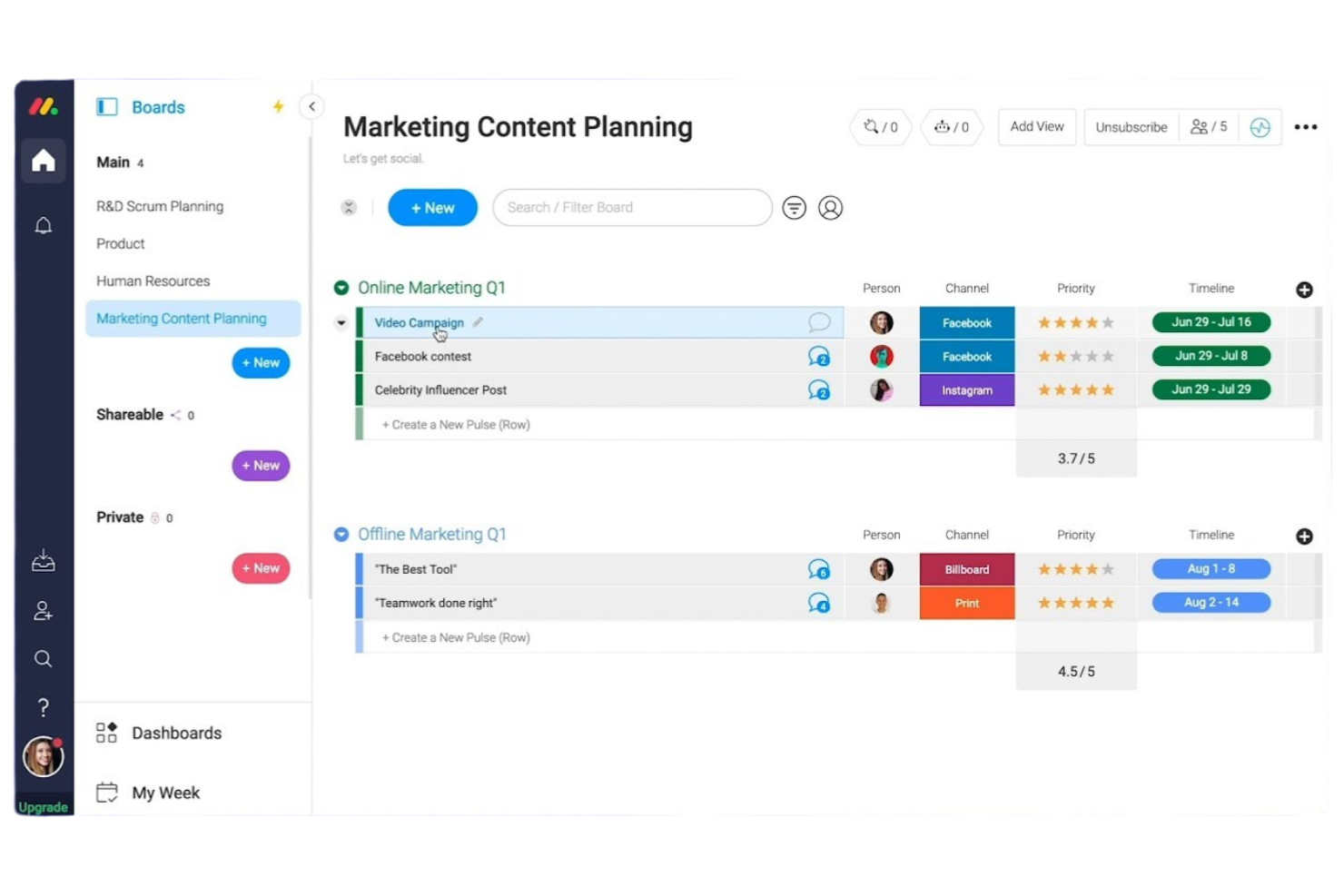Screen dimensions: 1344x896
Task: Click the Add View button
Action: point(1037,127)
